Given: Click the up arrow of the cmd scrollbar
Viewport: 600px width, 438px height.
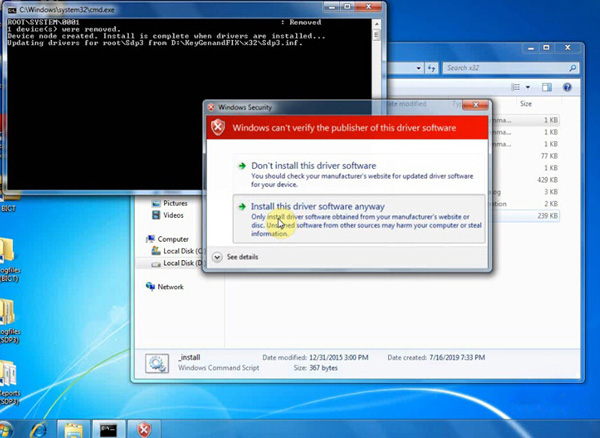Looking at the screenshot, I should point(377,24).
